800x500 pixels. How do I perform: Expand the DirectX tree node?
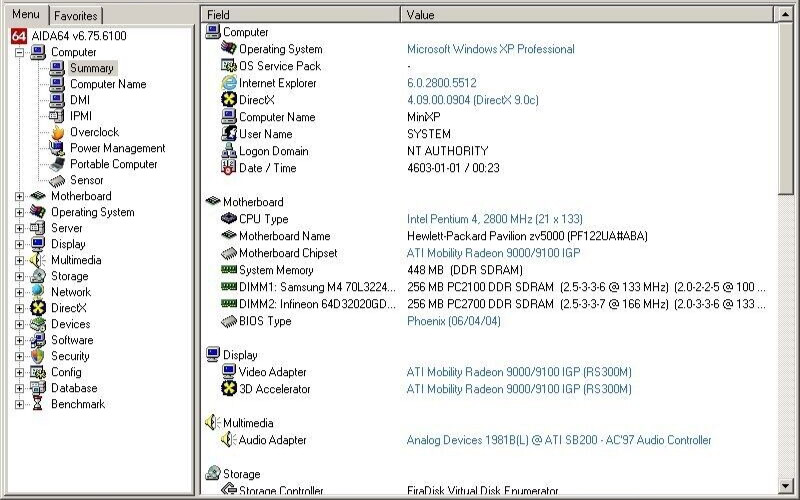19,308
